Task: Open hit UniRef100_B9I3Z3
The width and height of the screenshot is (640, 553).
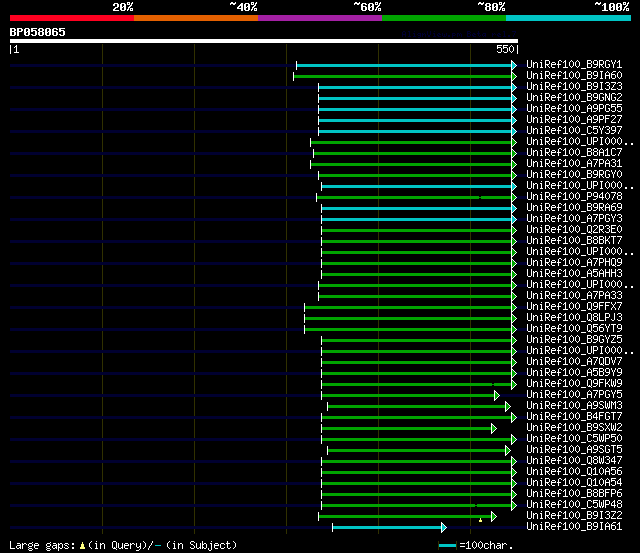Action: tap(574, 87)
